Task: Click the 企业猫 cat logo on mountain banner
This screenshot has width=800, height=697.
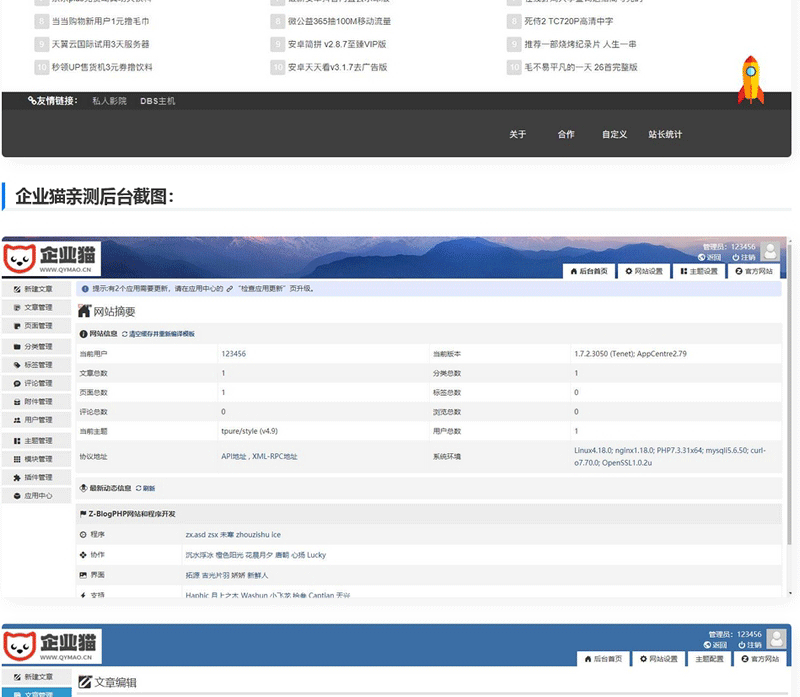Action: click(51, 258)
